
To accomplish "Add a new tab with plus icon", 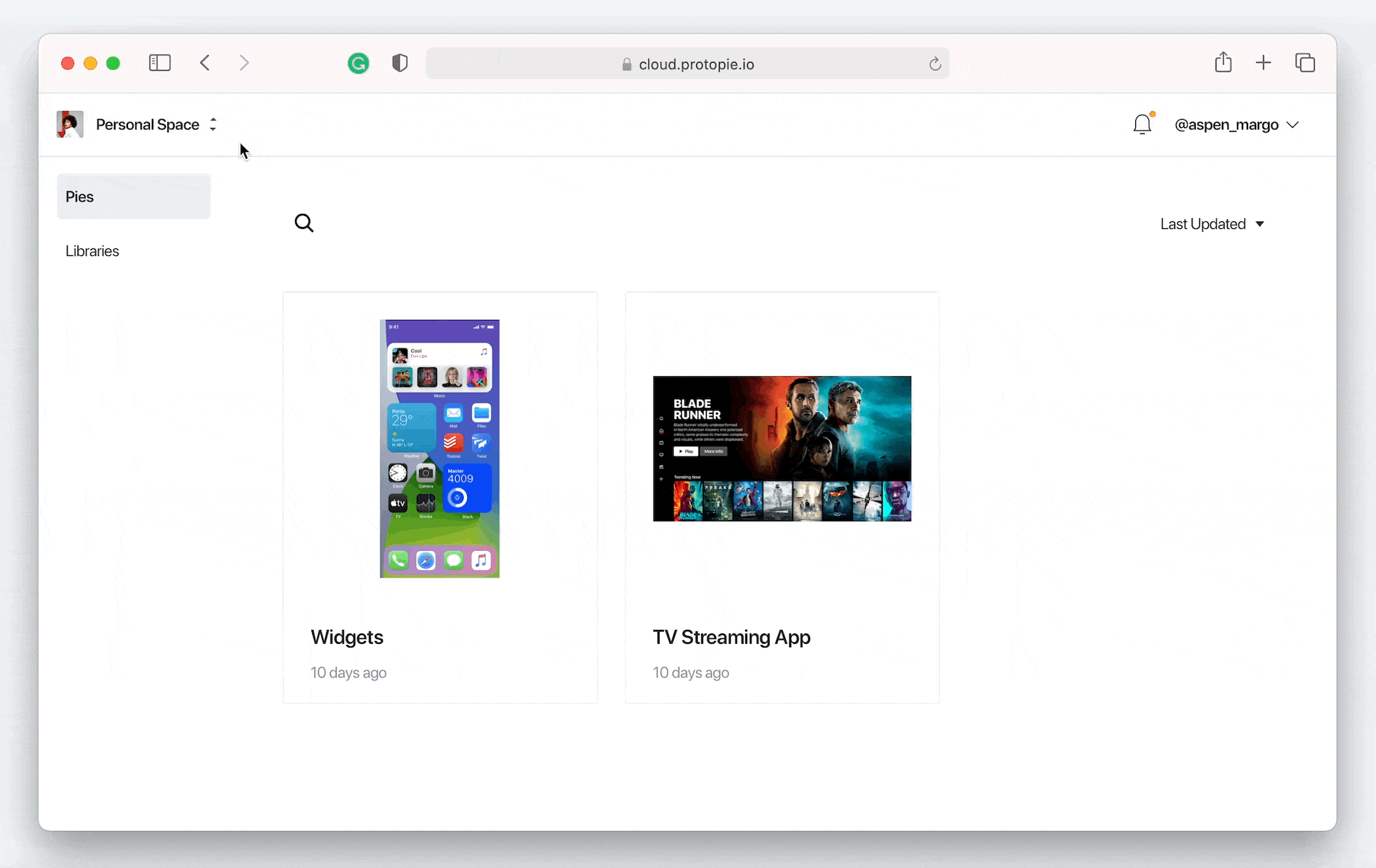I will click(x=1263, y=63).
